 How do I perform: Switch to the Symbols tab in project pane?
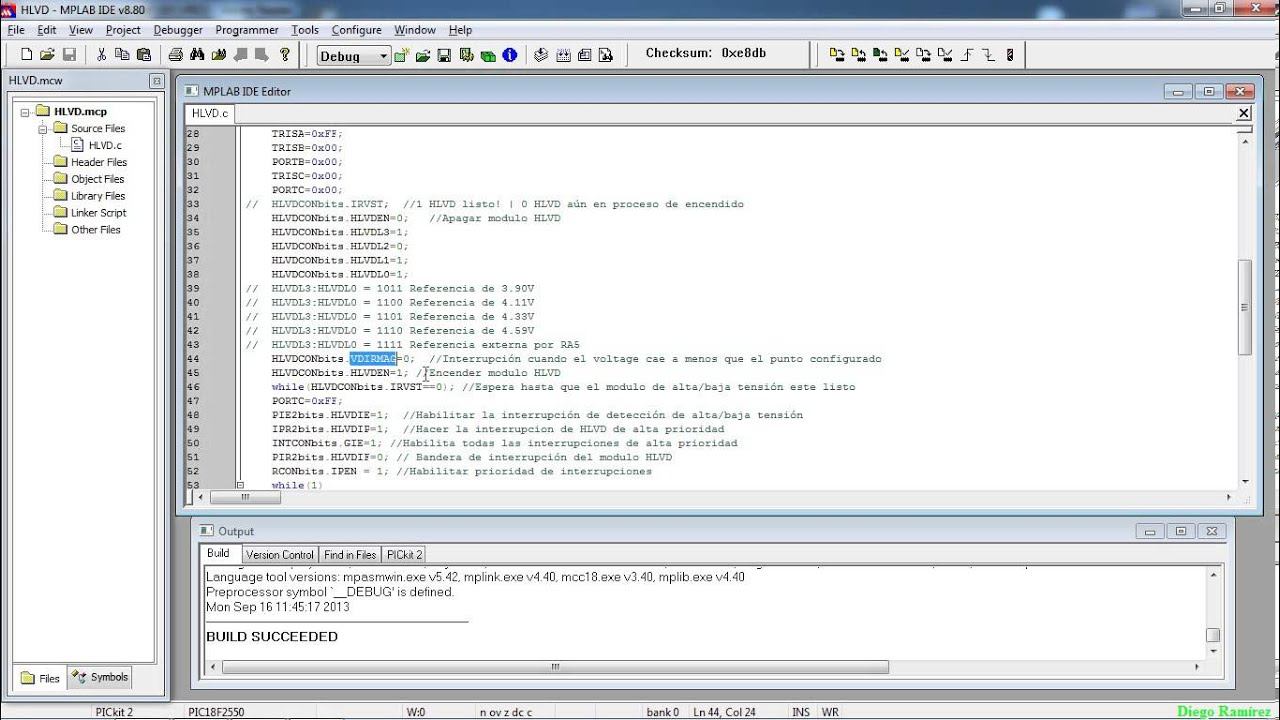pos(100,677)
